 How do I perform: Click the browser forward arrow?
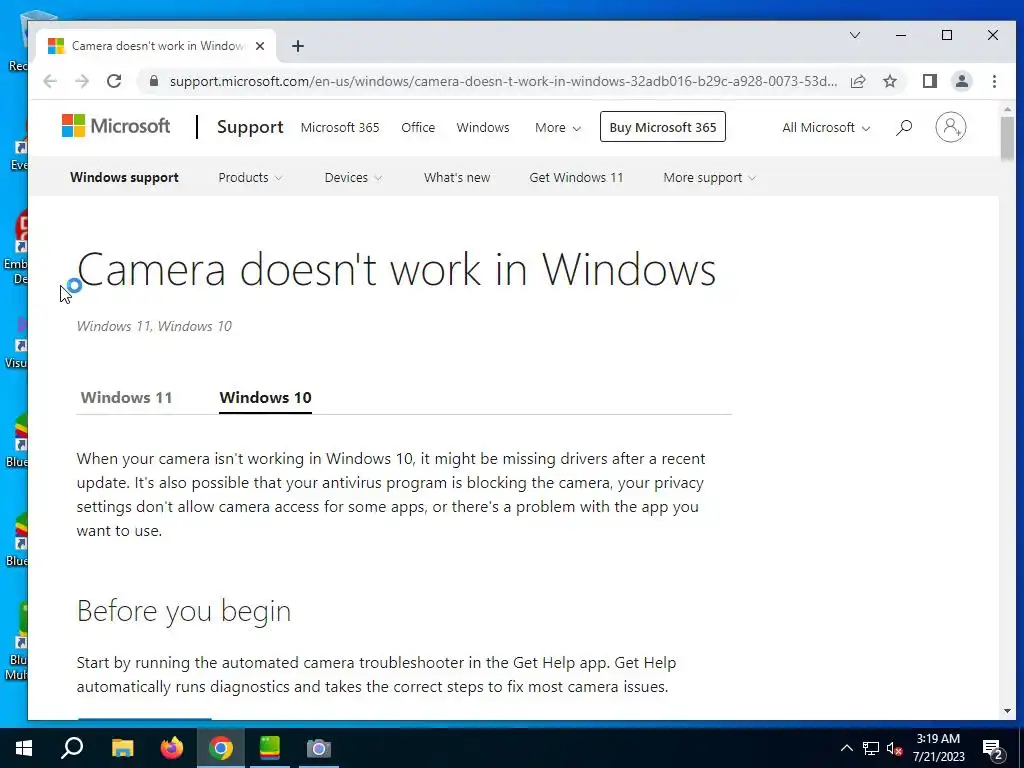[82, 81]
